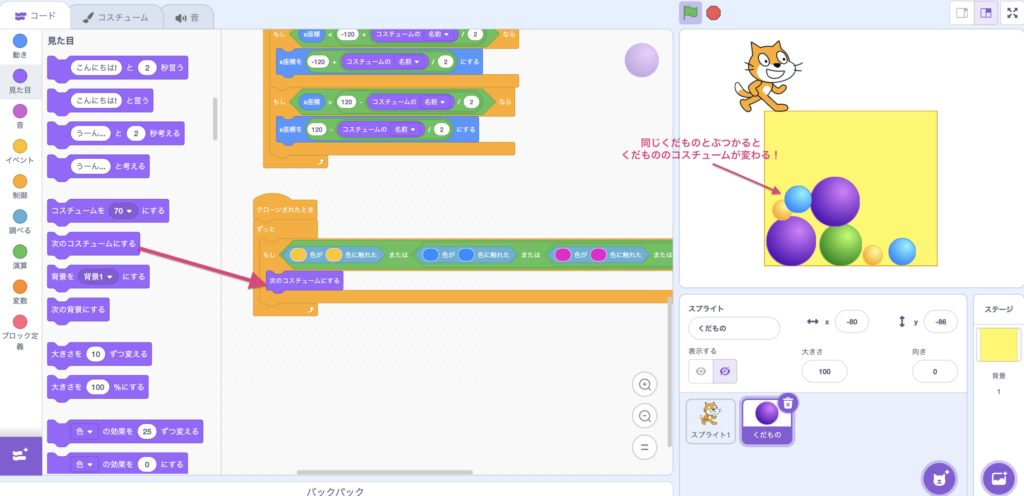1024x496 pixels.
Task: Stop the project with the red stop button
Action: (714, 12)
